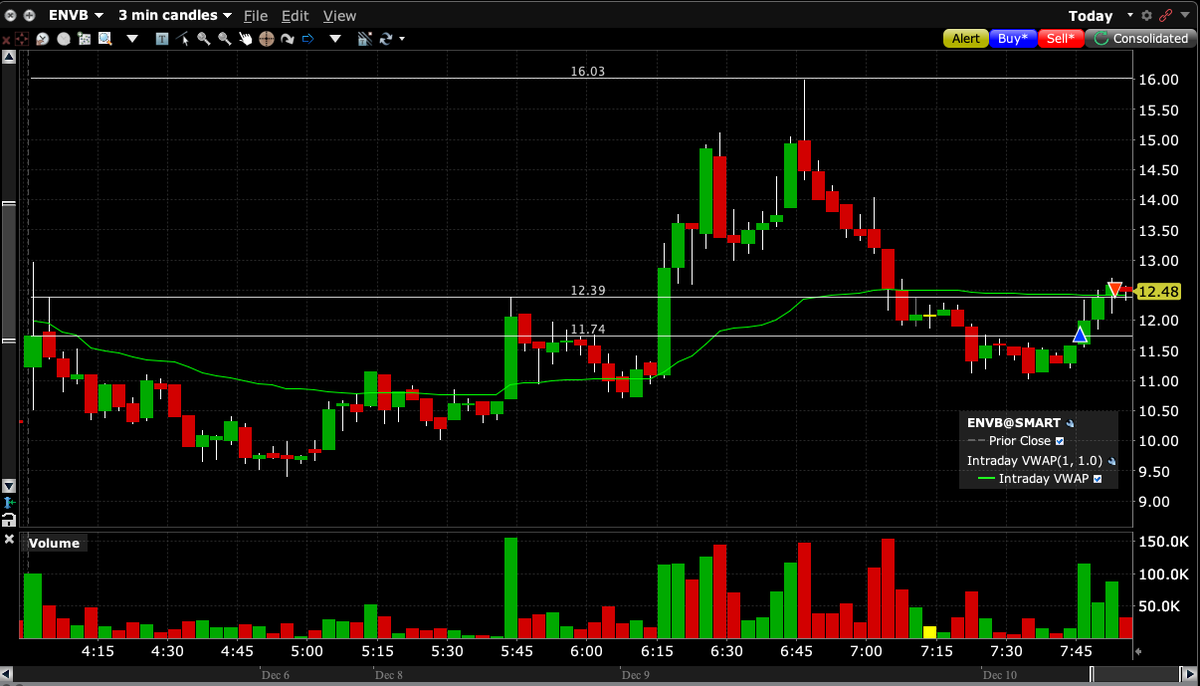Click the Dec 9 date marker

click(634, 674)
